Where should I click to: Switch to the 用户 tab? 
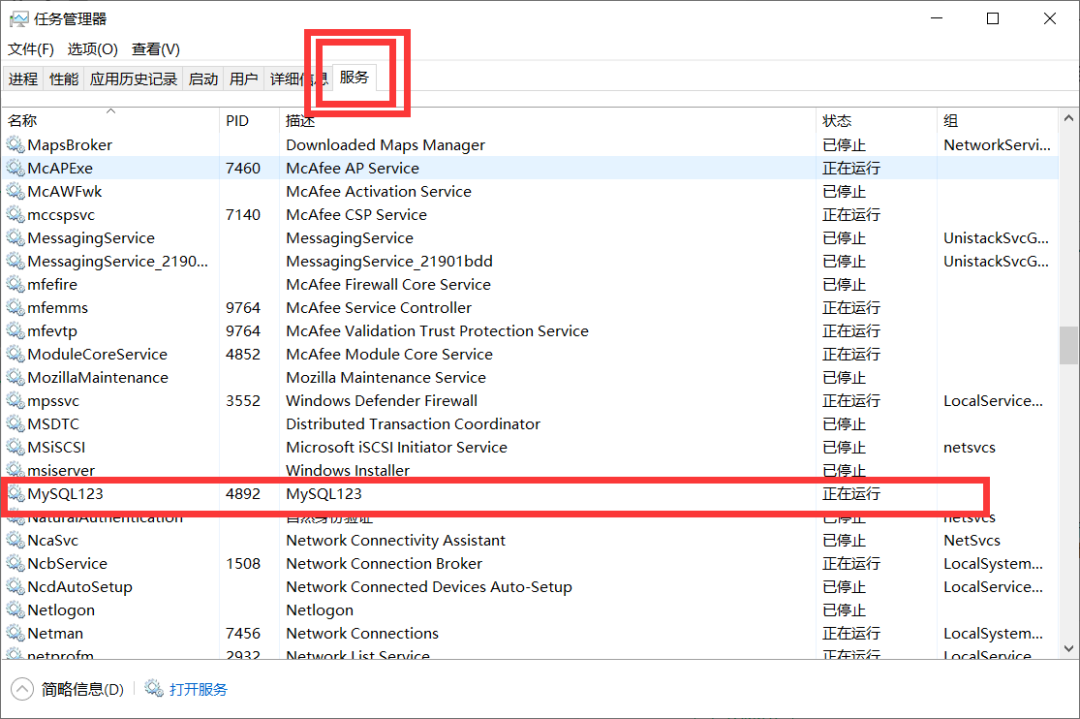click(244, 79)
